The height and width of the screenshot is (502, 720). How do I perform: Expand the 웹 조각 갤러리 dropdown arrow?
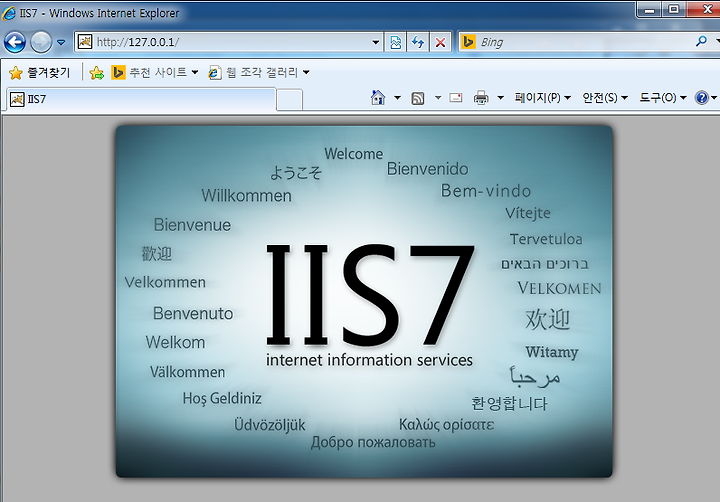click(x=306, y=73)
